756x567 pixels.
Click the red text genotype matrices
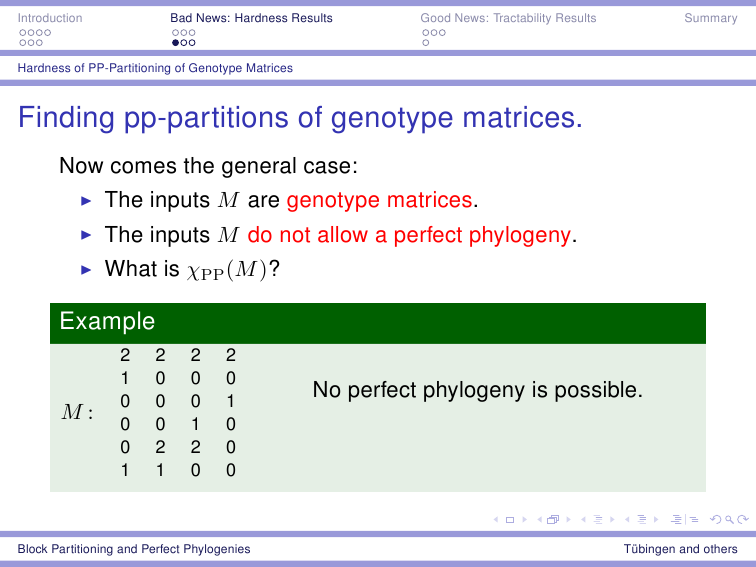point(379,200)
